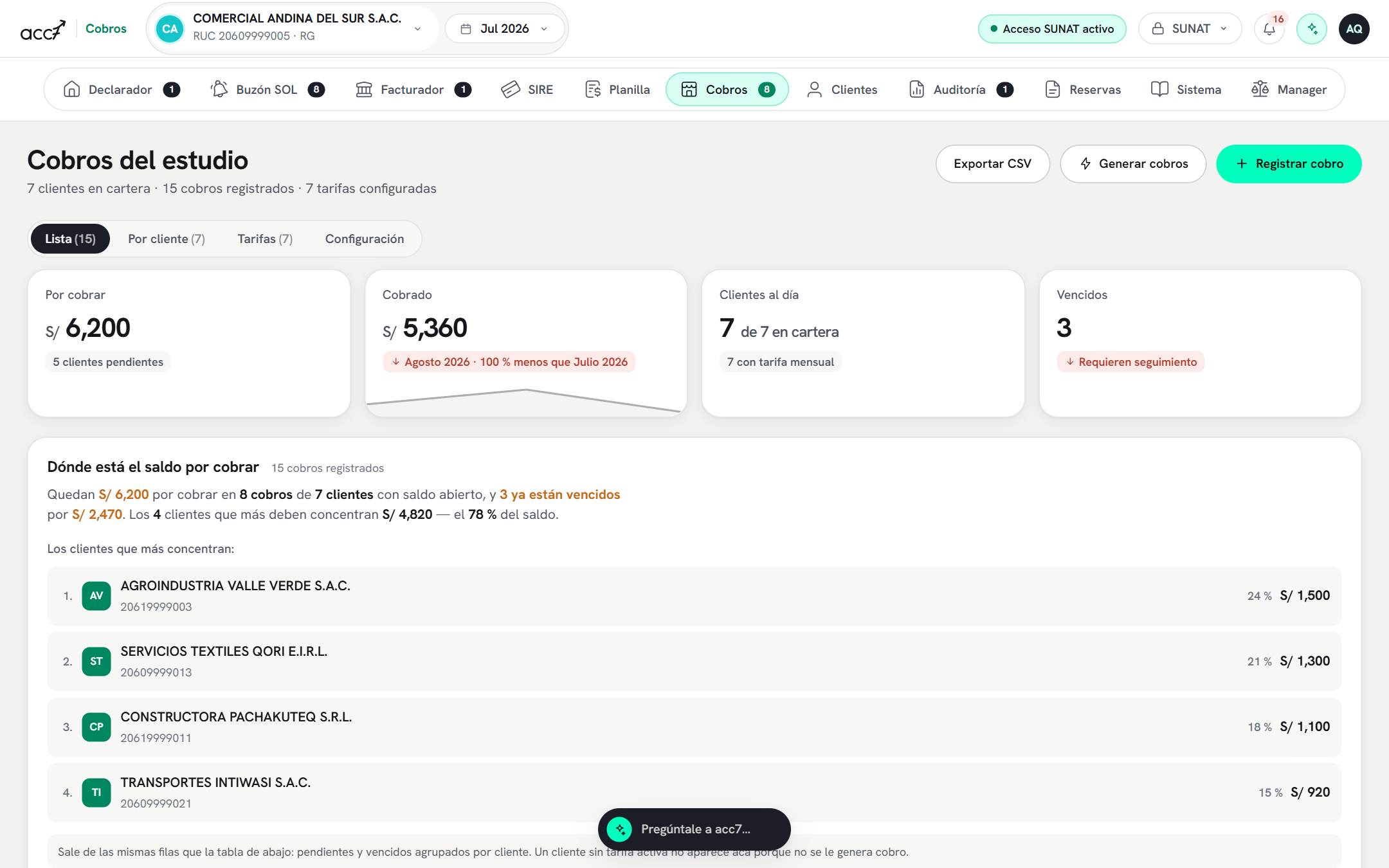Open the SIRE module
This screenshot has width=1389, height=868.
click(527, 89)
